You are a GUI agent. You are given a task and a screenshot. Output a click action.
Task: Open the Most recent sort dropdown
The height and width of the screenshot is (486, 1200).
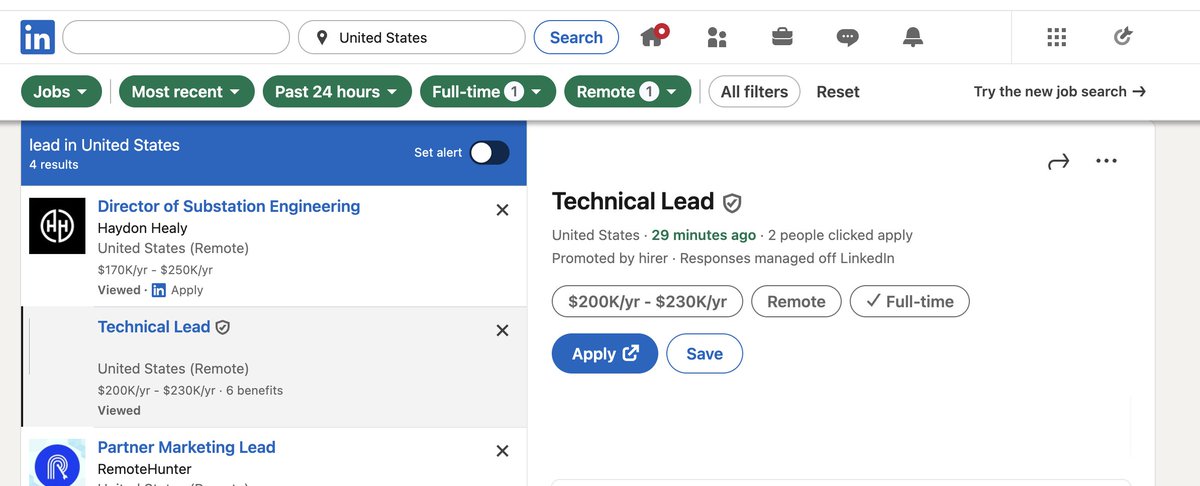pos(186,92)
